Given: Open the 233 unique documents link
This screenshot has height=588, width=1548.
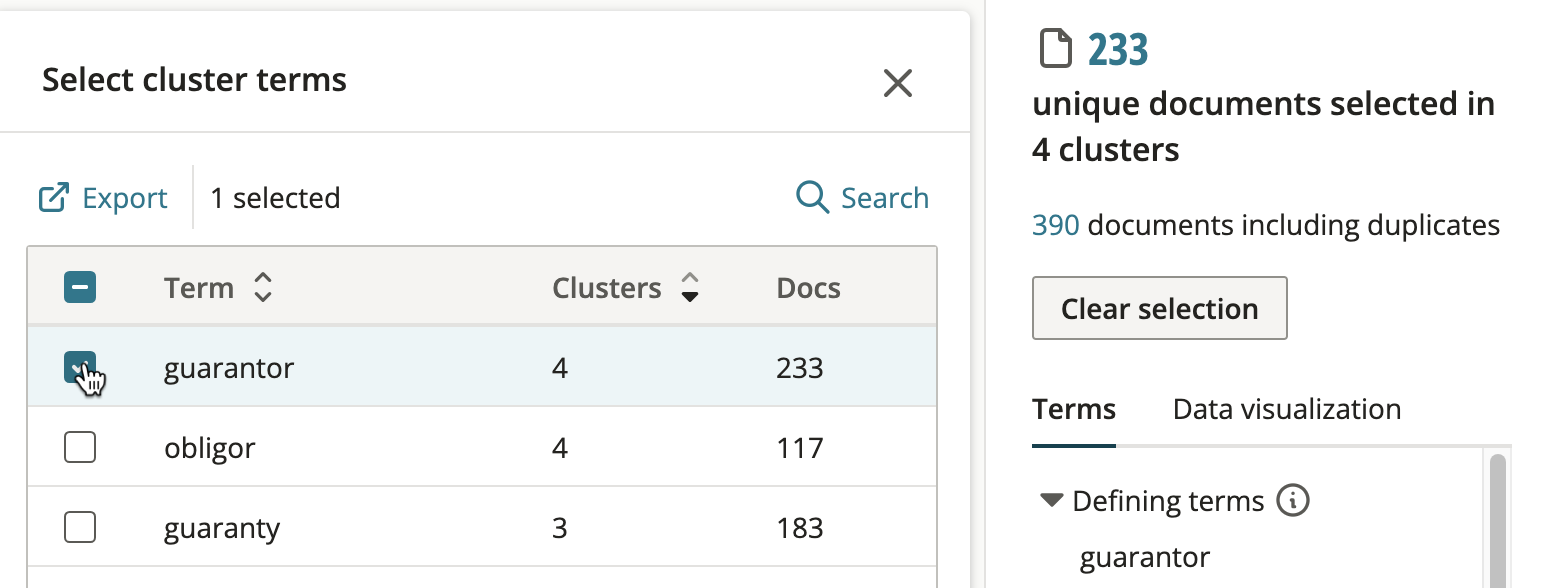Looking at the screenshot, I should point(1118,49).
